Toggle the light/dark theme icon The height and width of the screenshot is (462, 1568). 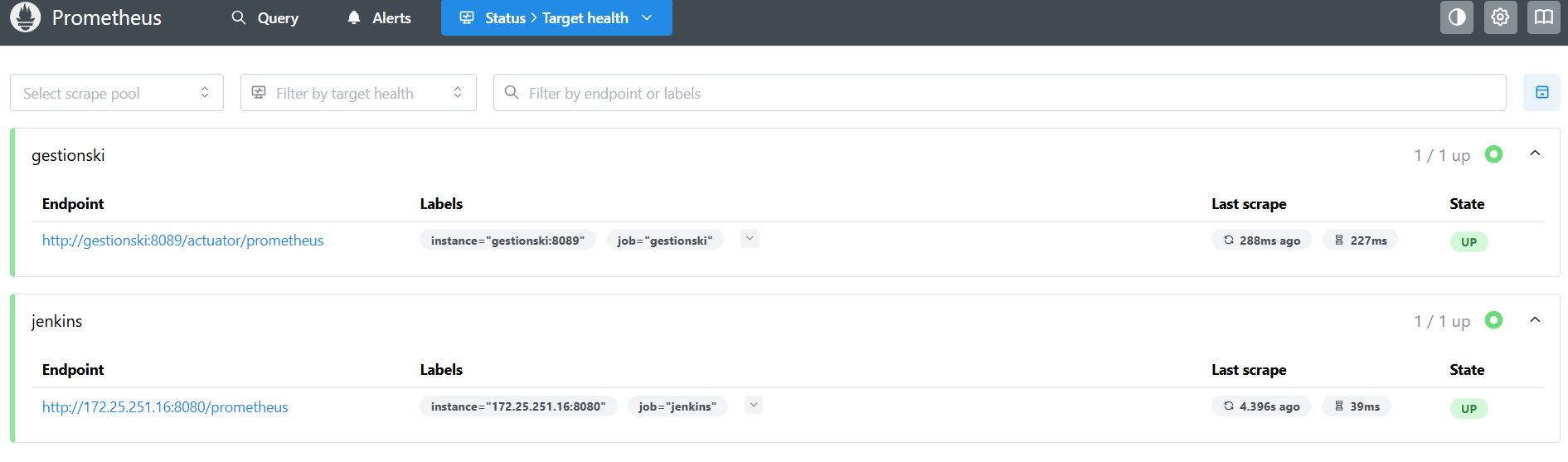pyautogui.click(x=1457, y=17)
